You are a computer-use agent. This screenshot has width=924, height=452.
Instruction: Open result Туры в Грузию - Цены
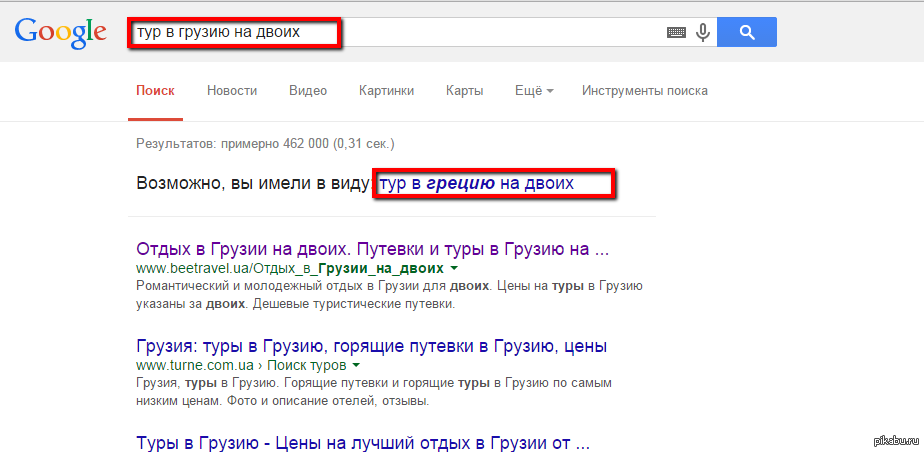[362, 442]
